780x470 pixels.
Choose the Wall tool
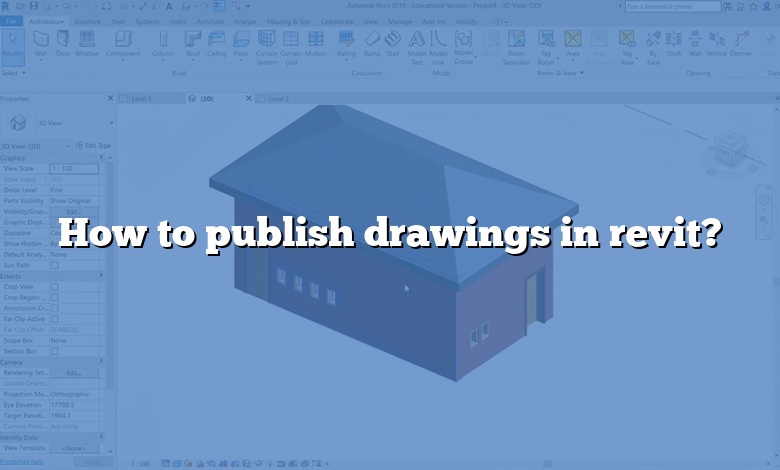pos(41,44)
